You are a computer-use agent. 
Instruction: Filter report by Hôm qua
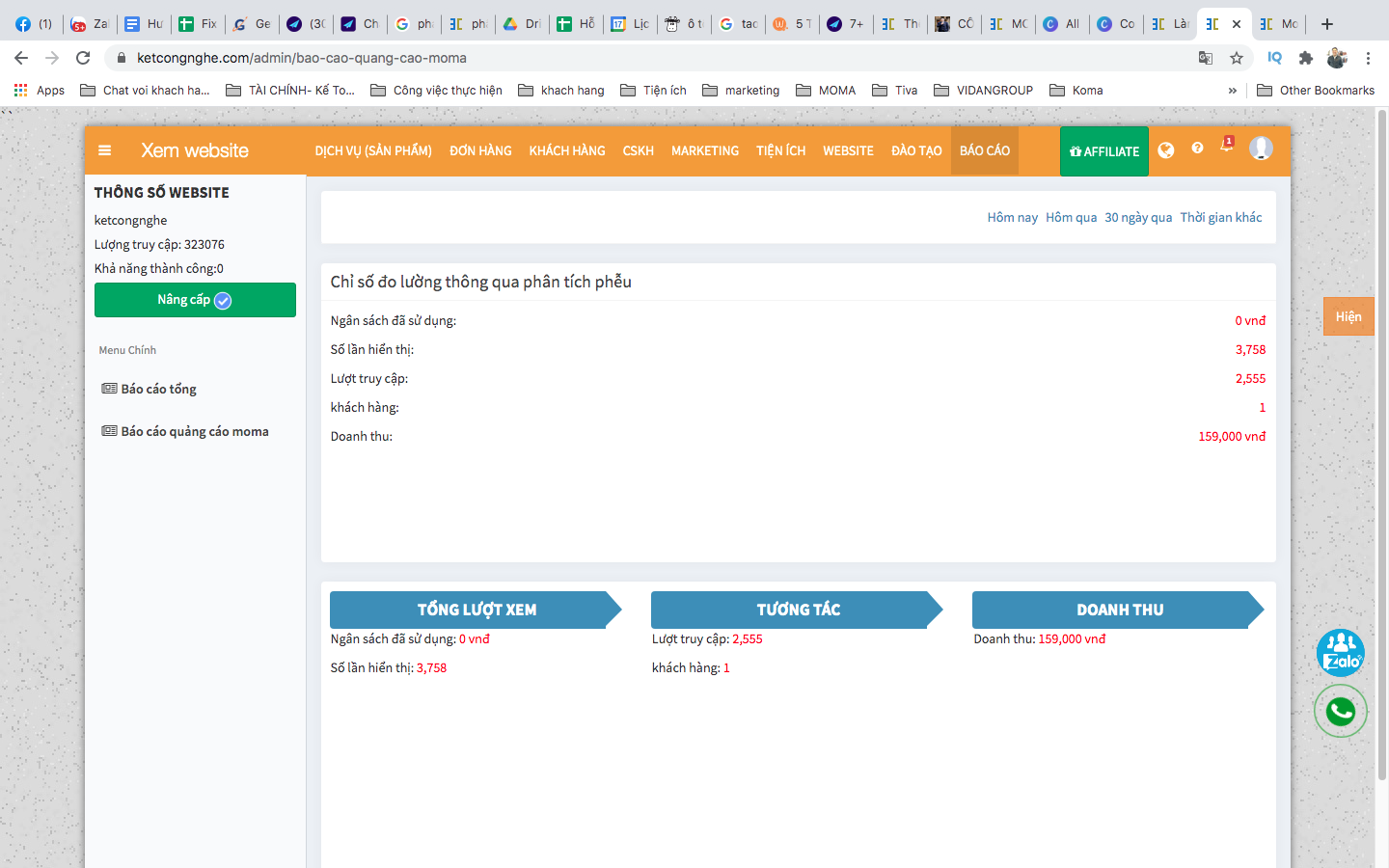click(x=1071, y=218)
